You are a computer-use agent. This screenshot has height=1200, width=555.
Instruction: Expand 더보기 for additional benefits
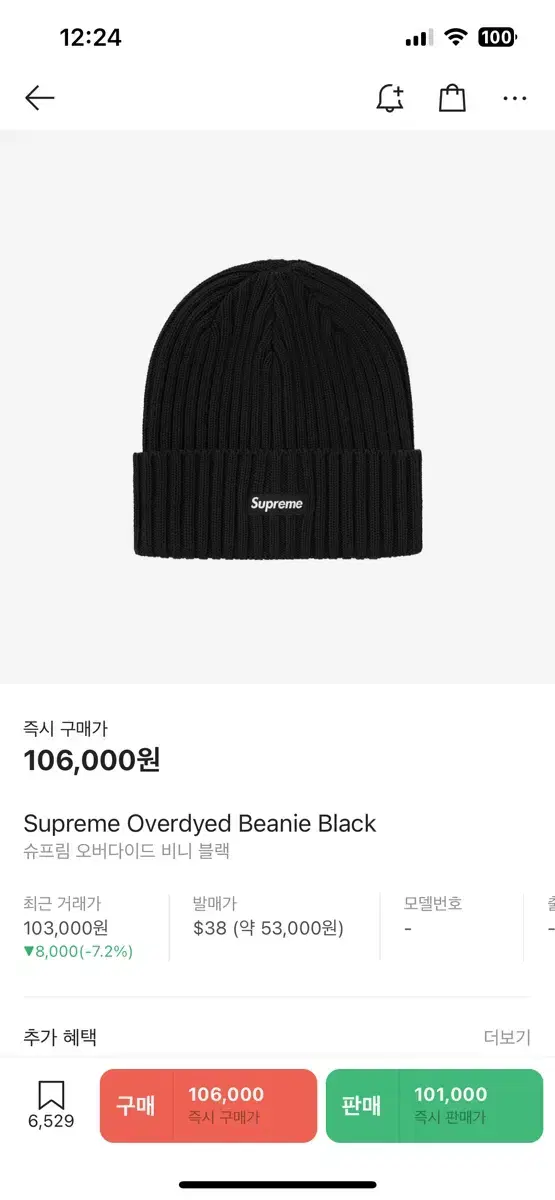point(507,1037)
